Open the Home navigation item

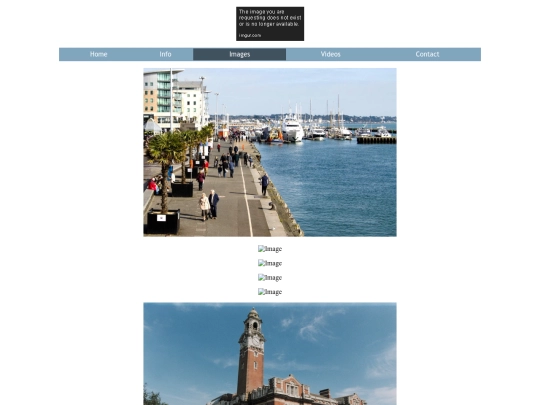tap(98, 54)
